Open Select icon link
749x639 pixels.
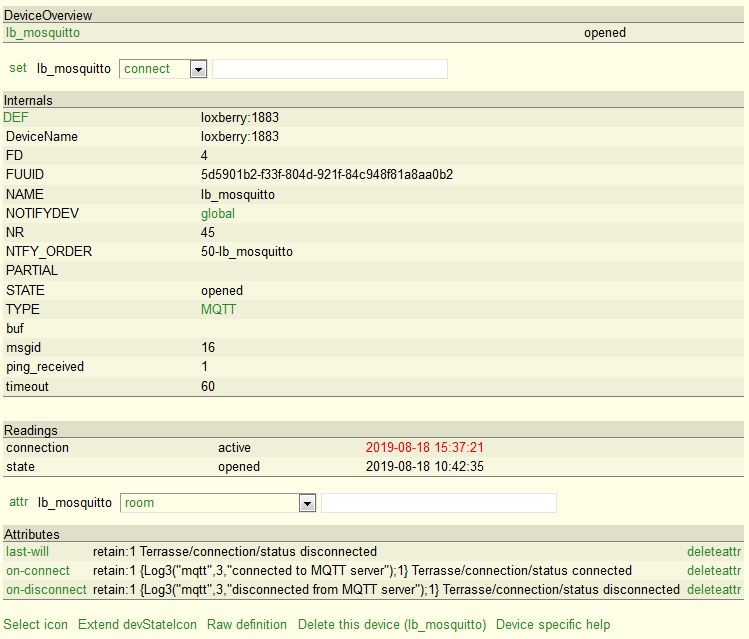click(x=36, y=624)
